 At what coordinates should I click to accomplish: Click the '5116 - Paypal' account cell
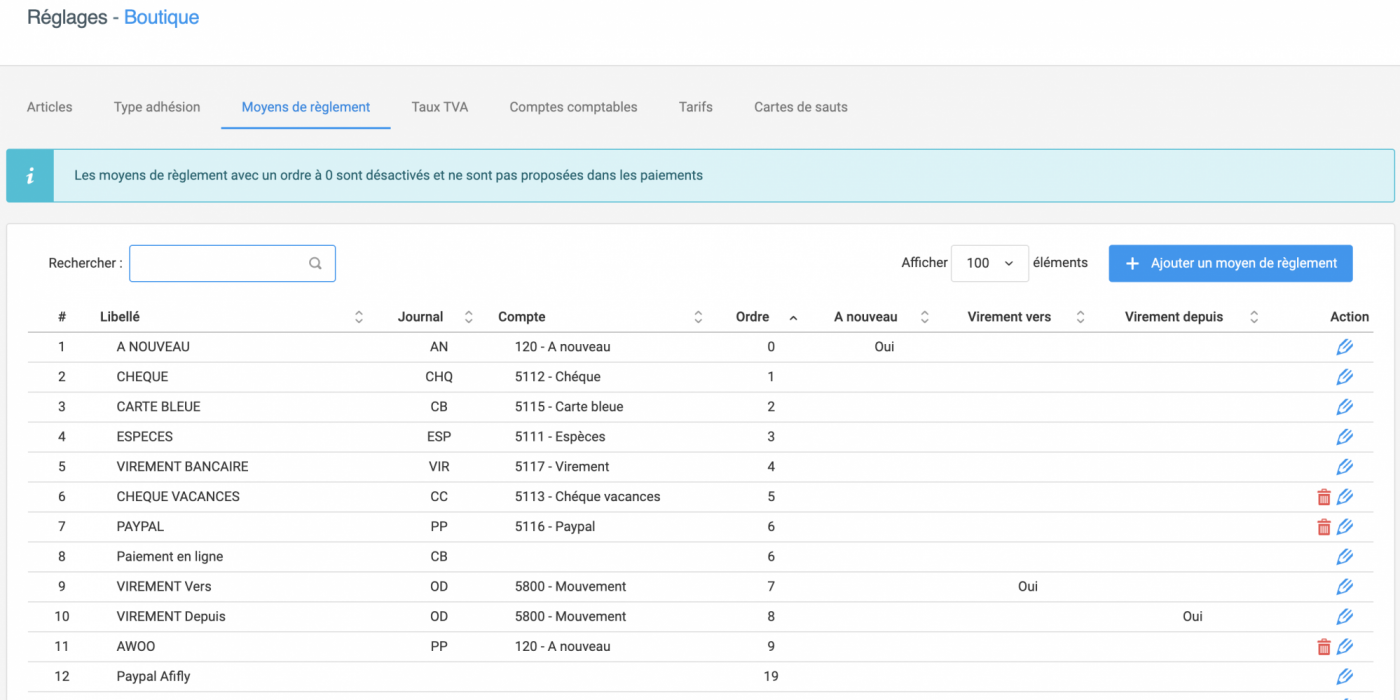[x=554, y=527]
